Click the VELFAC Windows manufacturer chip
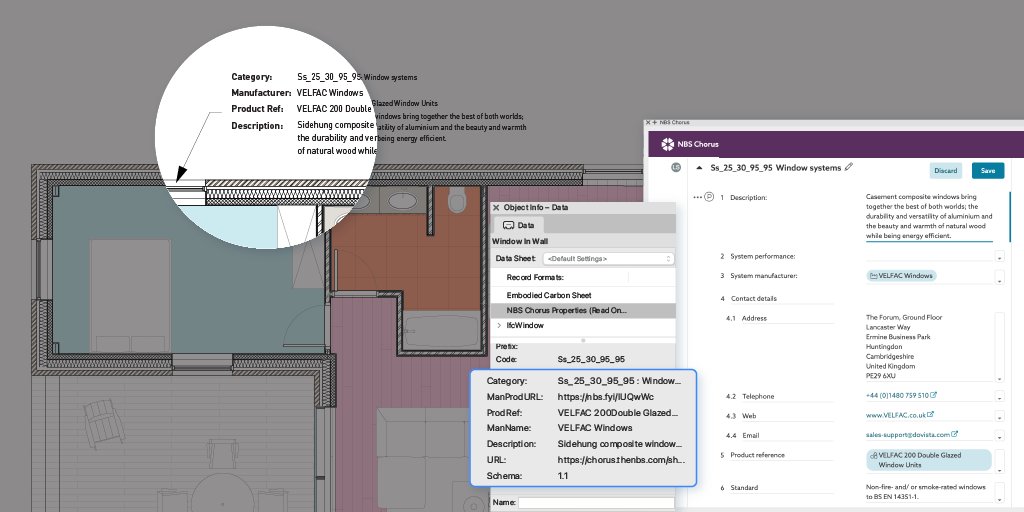The width and height of the screenshot is (1024, 512). (901, 276)
